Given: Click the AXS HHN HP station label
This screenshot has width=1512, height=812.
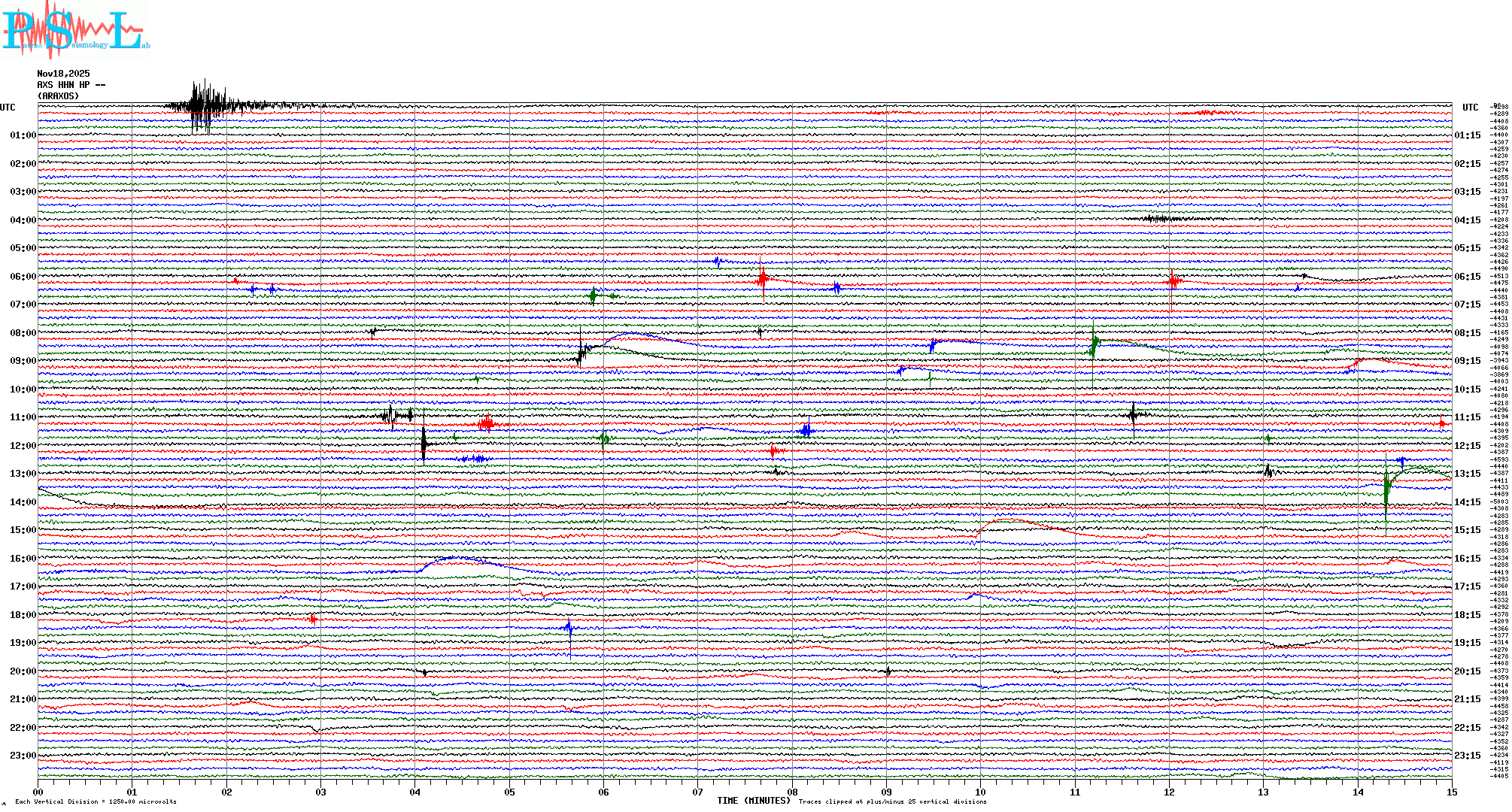Looking at the screenshot, I should [x=71, y=85].
